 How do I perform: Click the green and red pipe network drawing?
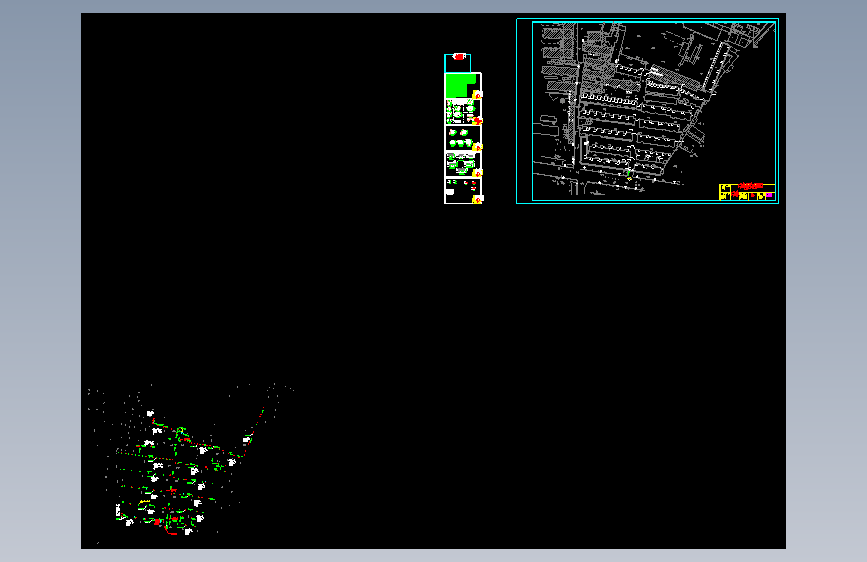tap(182, 470)
